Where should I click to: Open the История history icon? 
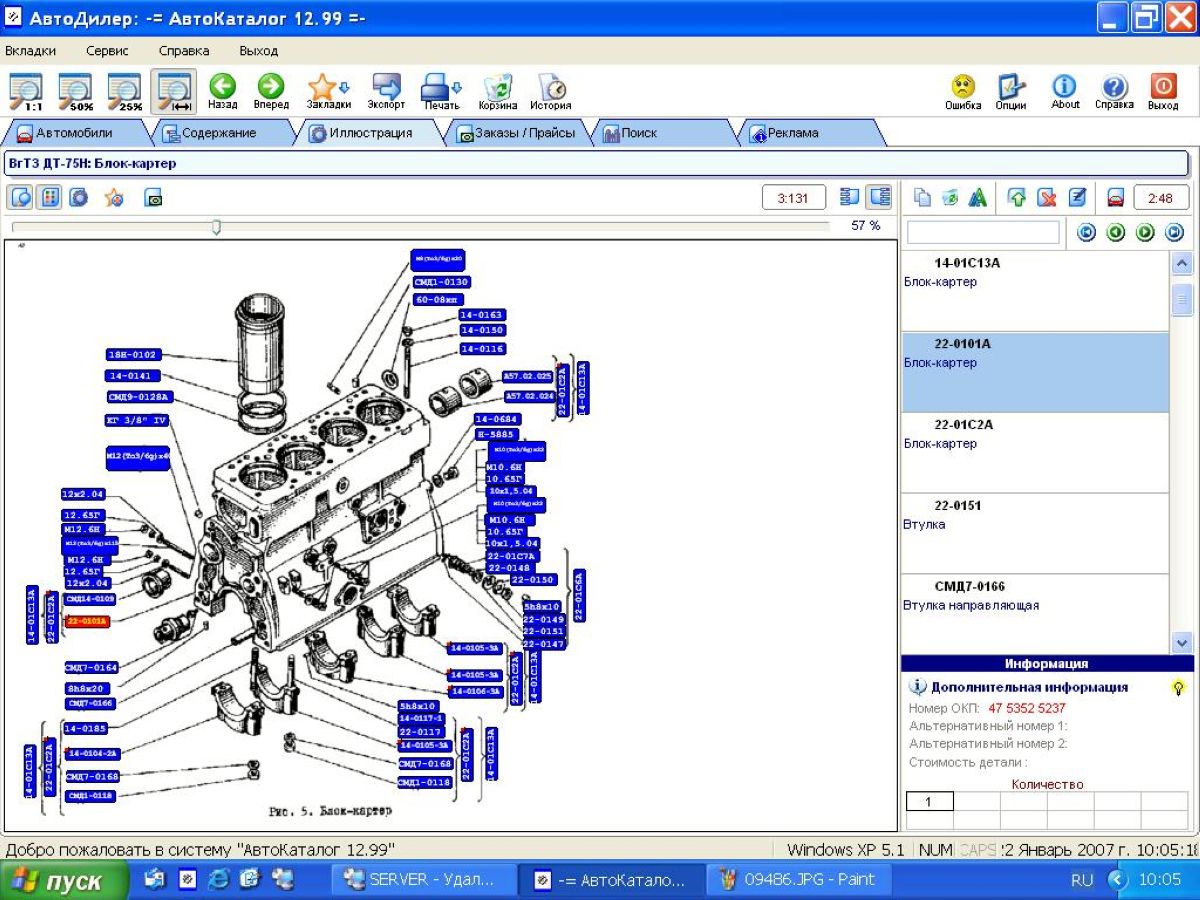(x=550, y=91)
